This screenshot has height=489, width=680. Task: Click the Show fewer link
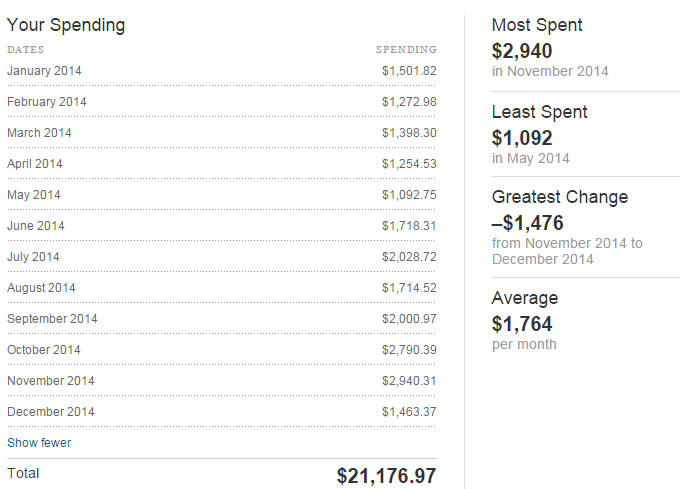[39, 443]
